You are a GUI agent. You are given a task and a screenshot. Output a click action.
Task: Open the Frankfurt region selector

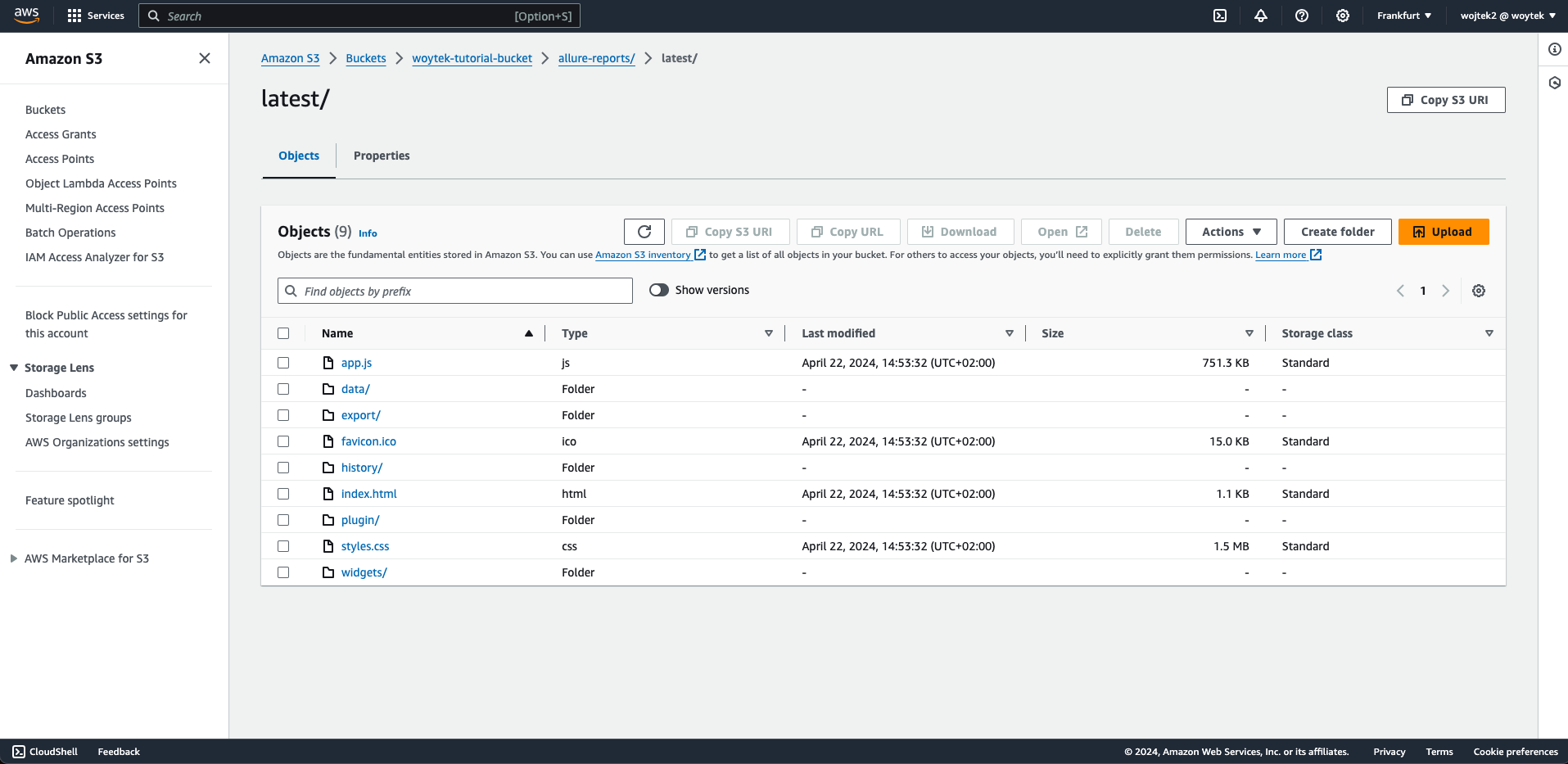[x=1403, y=16]
